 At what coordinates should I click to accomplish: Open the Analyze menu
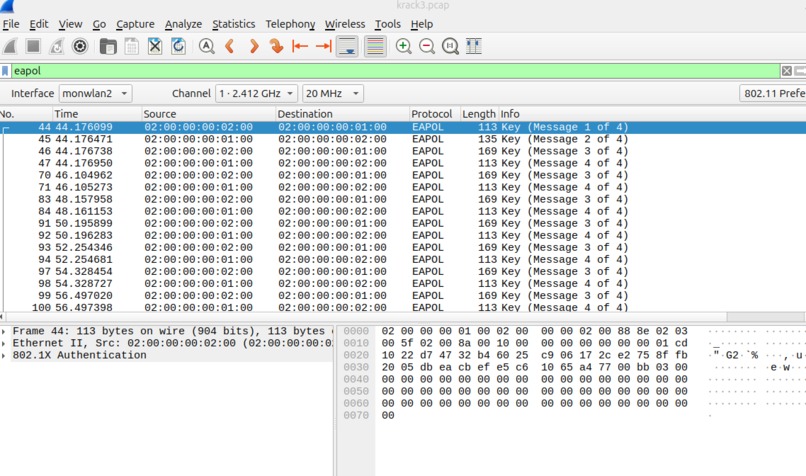(x=183, y=24)
